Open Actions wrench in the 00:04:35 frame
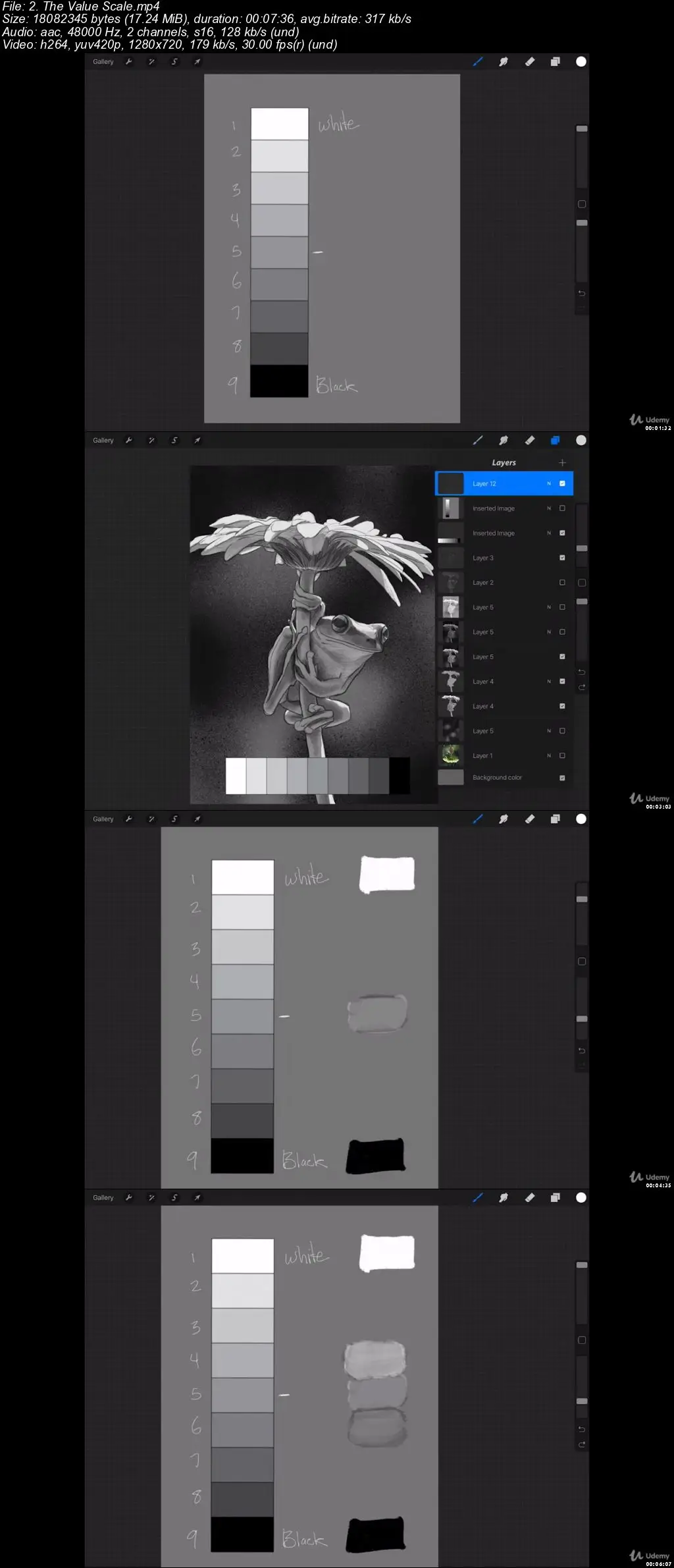 click(129, 819)
